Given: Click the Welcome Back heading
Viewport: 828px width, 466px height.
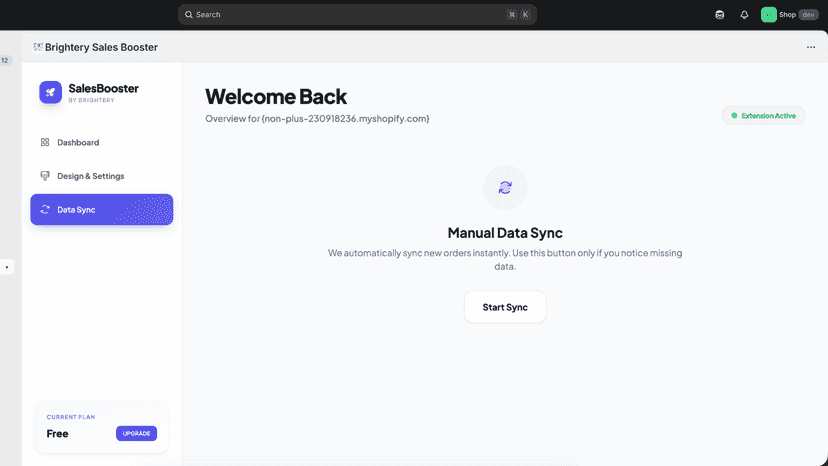Looking at the screenshot, I should [x=276, y=97].
